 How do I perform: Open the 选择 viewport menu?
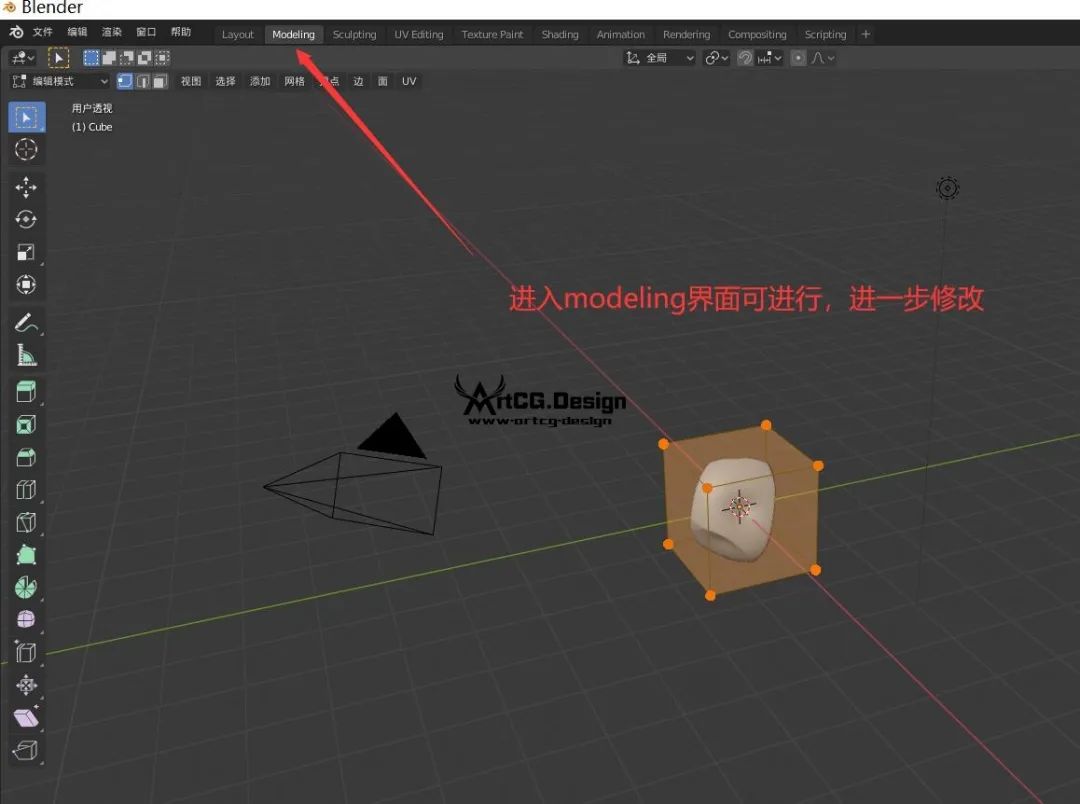[x=225, y=81]
